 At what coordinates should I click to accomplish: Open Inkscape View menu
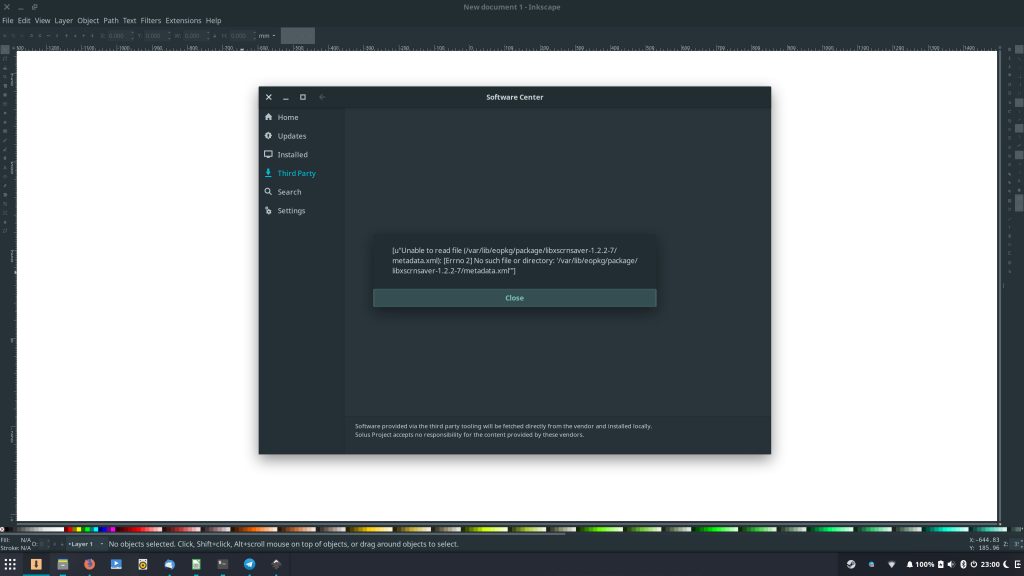click(x=42, y=20)
